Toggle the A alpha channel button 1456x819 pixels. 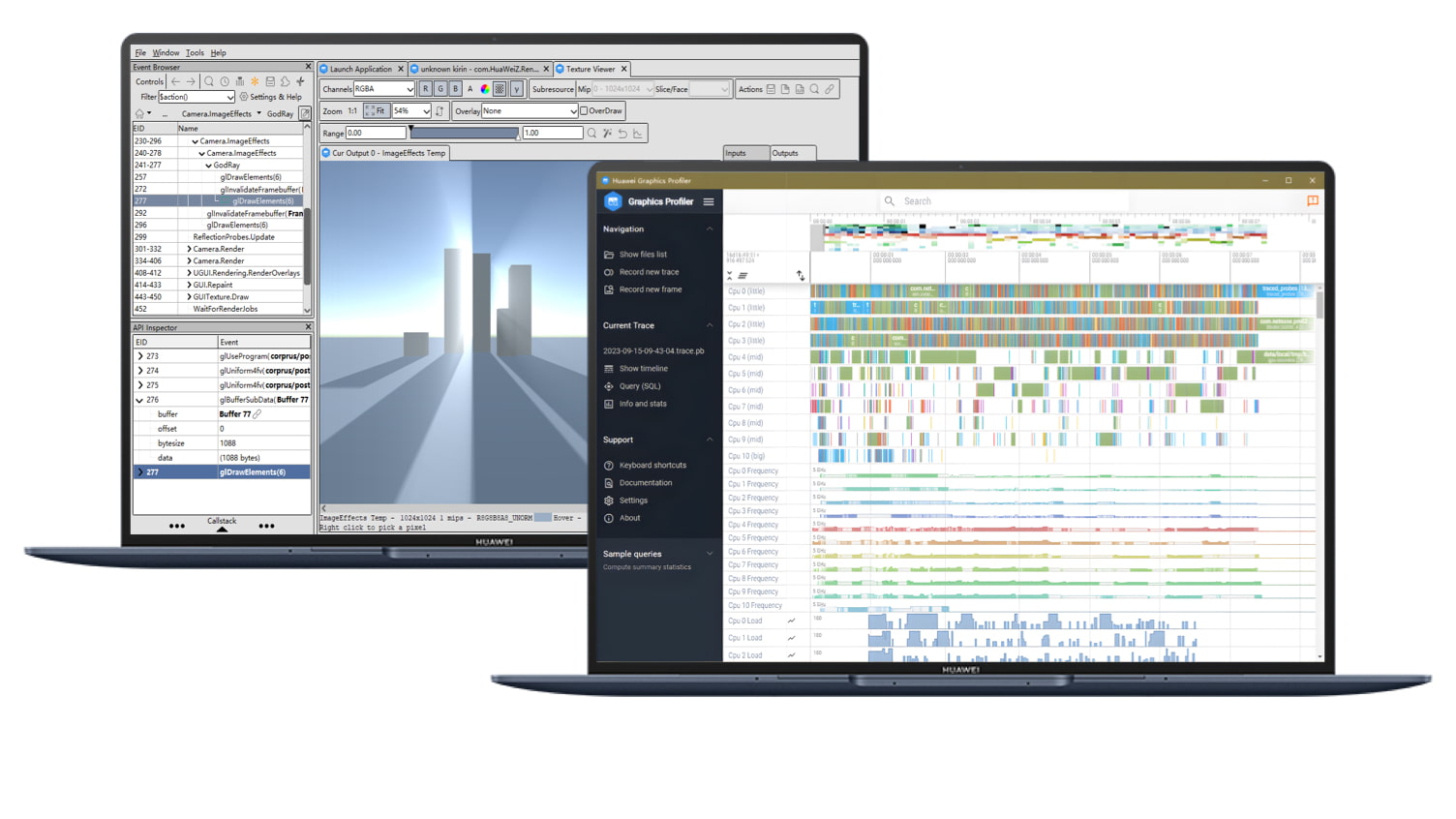point(470,89)
